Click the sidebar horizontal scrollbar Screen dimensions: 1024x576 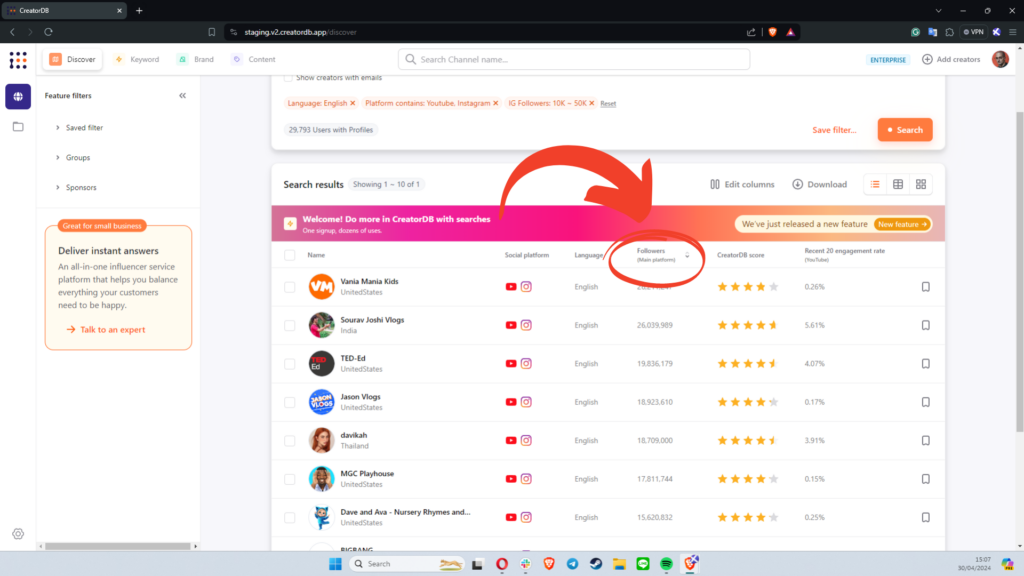118,546
